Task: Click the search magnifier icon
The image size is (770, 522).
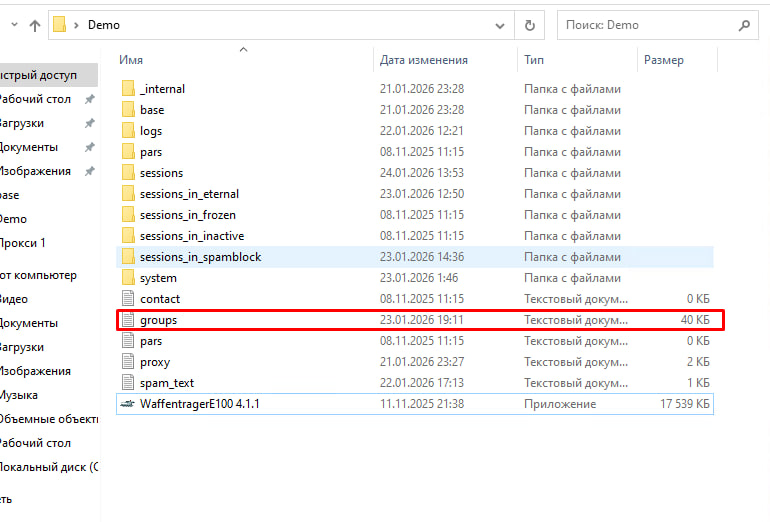Action: (x=744, y=25)
